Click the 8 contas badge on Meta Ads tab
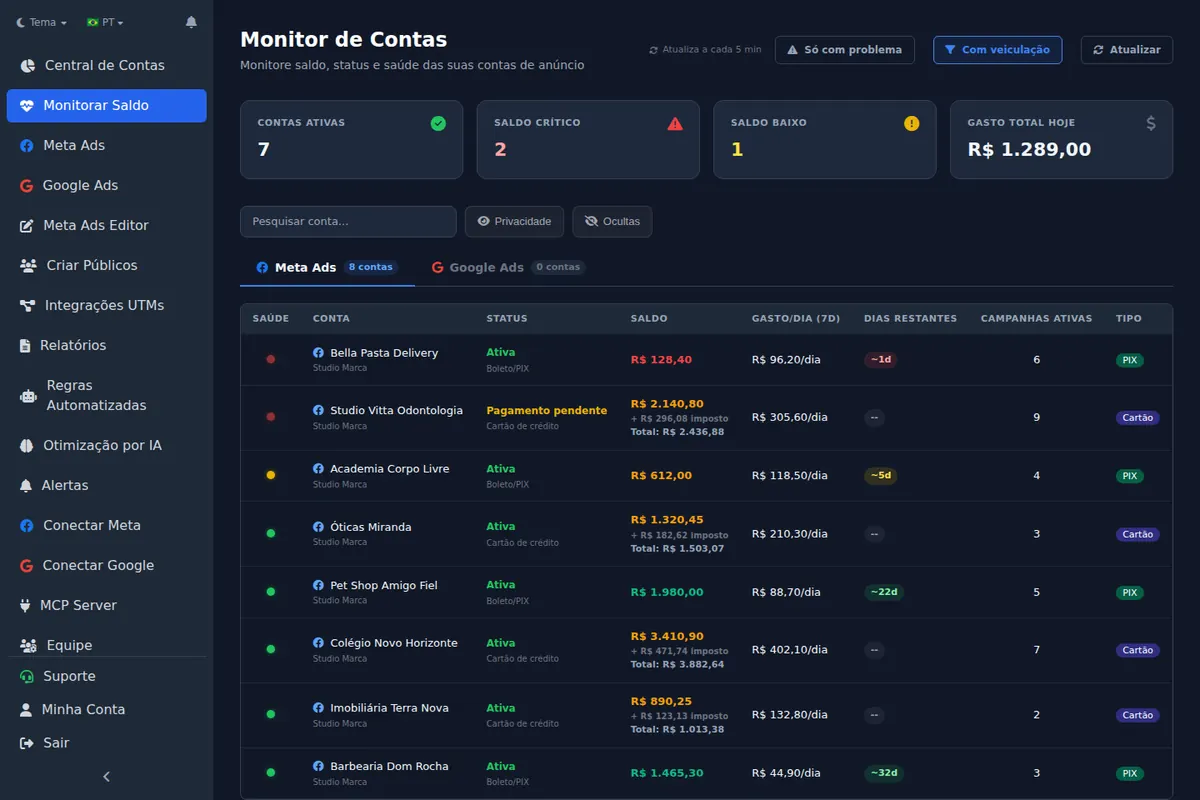 pos(371,267)
